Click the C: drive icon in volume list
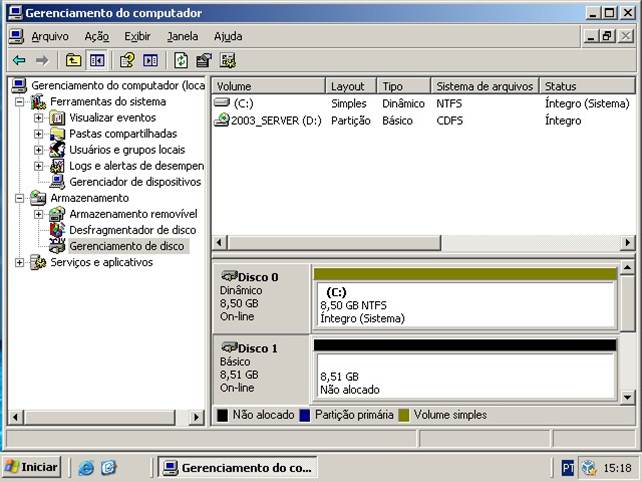This screenshot has height=482, width=642. point(222,102)
